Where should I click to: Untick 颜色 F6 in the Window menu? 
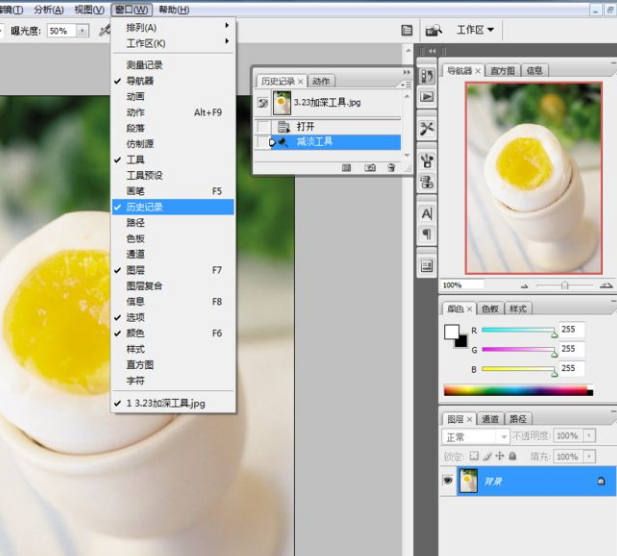(x=173, y=333)
